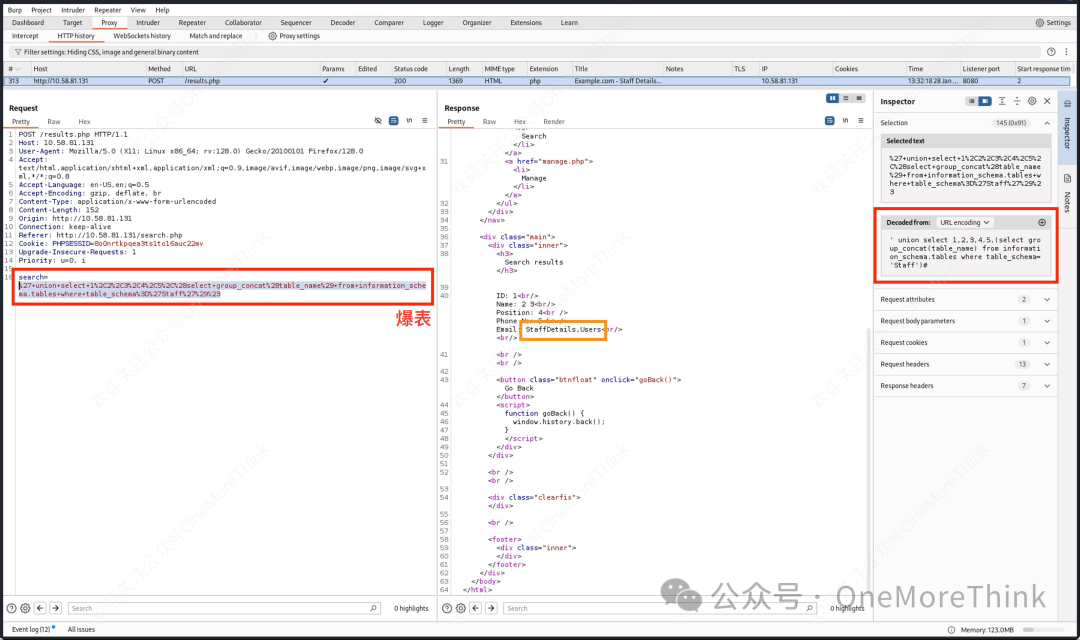Select combined tabbed request/response layout
The width and height of the screenshot is (1080, 640).
(859, 99)
